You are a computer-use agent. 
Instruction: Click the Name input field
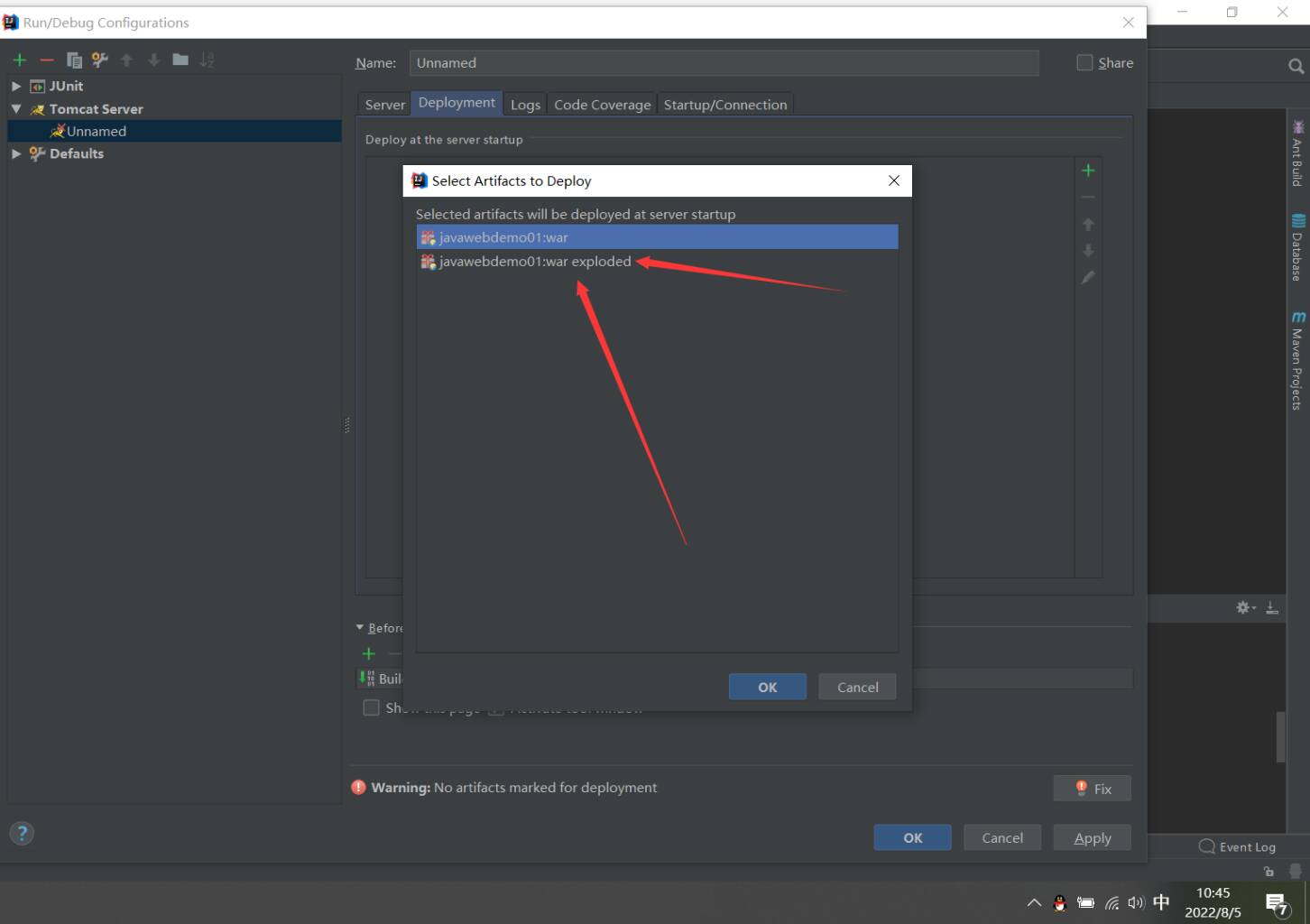click(724, 62)
